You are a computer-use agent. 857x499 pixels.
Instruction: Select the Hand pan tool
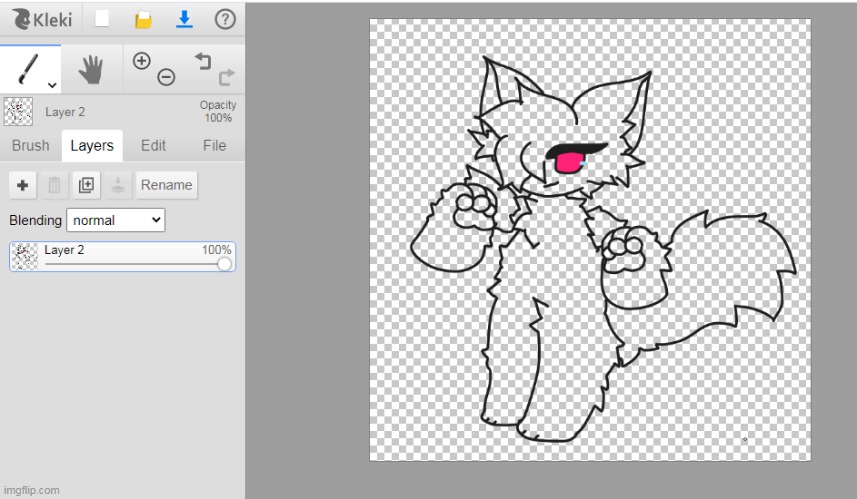coord(91,69)
